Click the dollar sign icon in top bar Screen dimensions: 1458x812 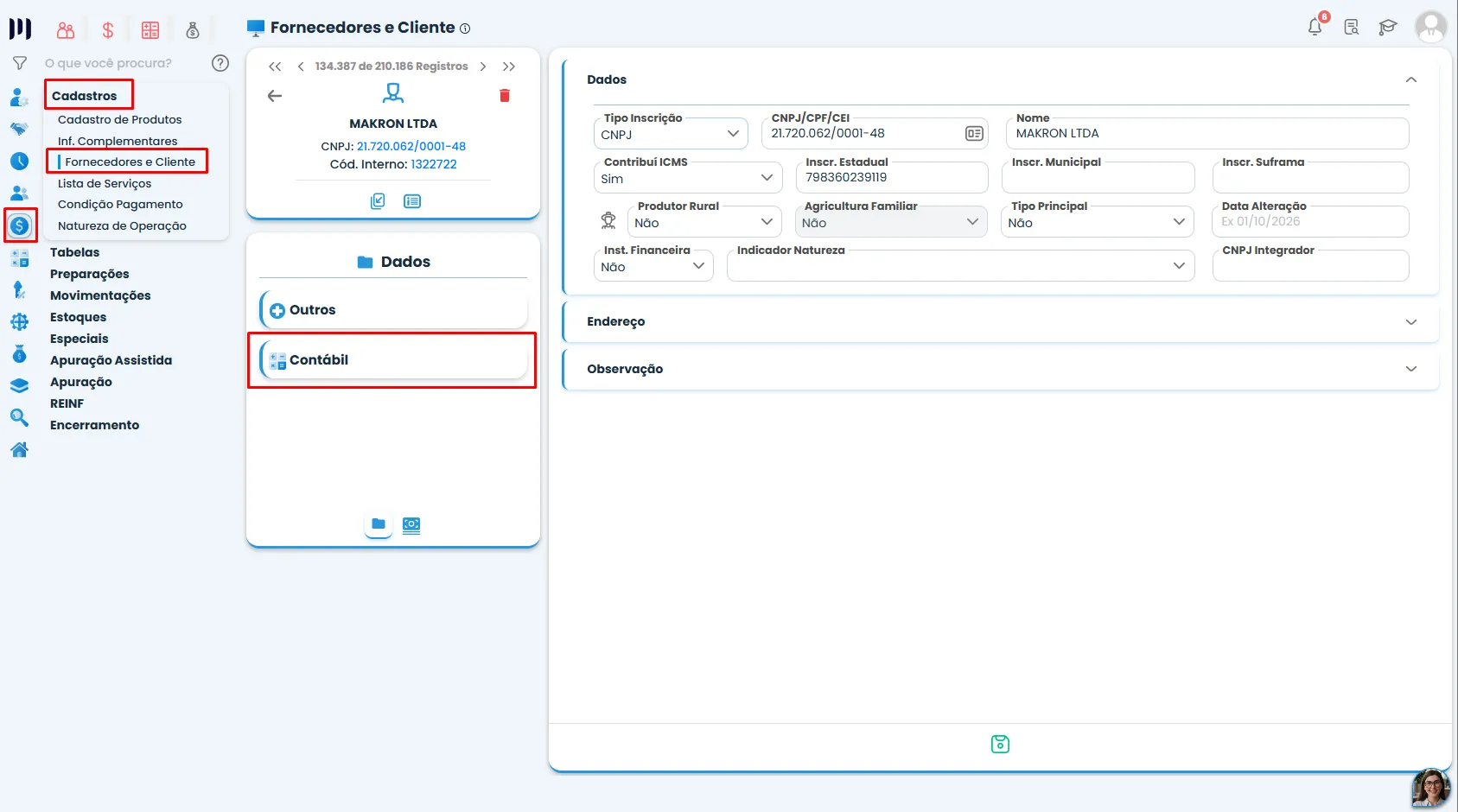tap(108, 30)
